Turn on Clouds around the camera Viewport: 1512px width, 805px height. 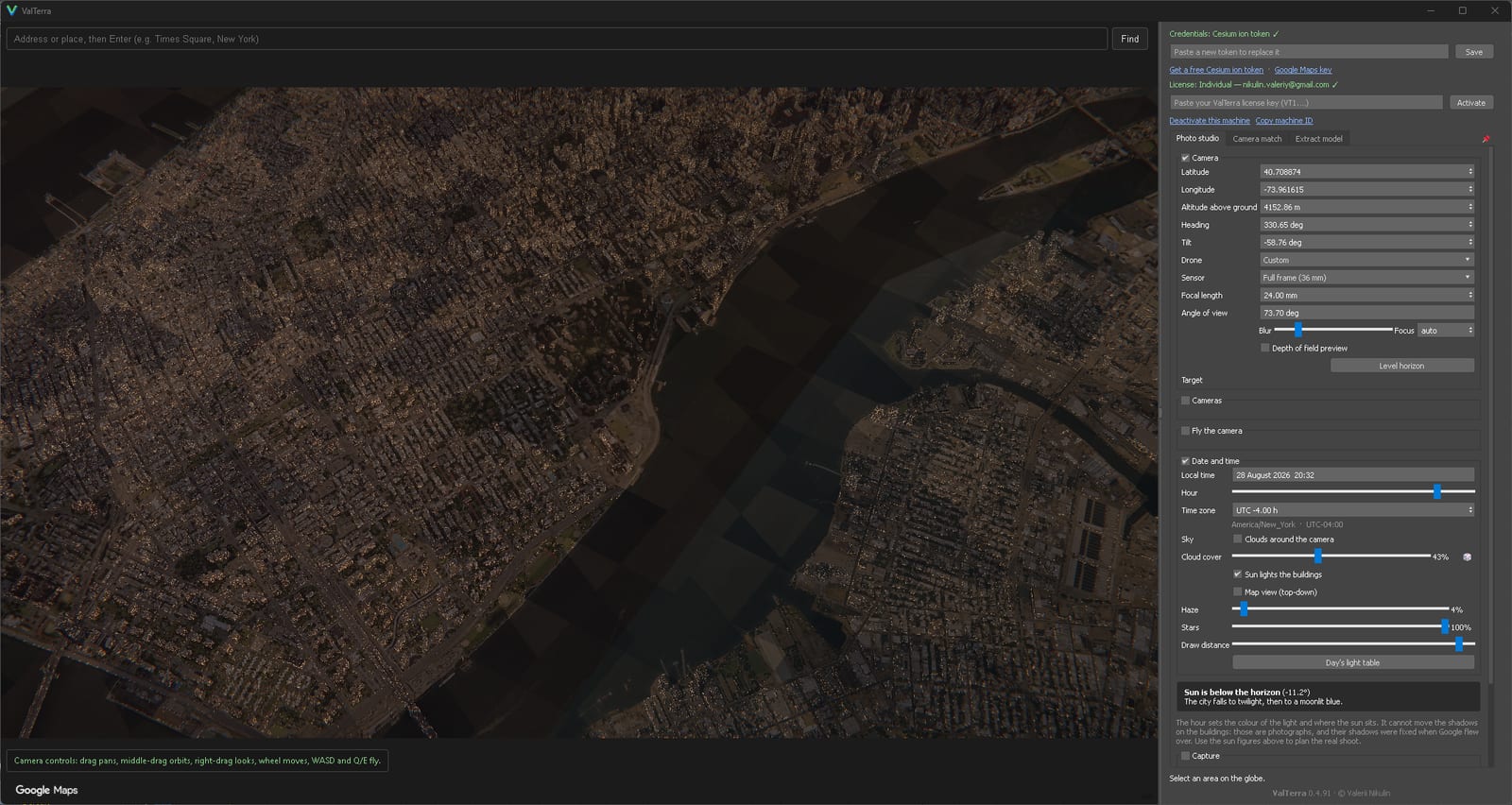click(x=1238, y=540)
